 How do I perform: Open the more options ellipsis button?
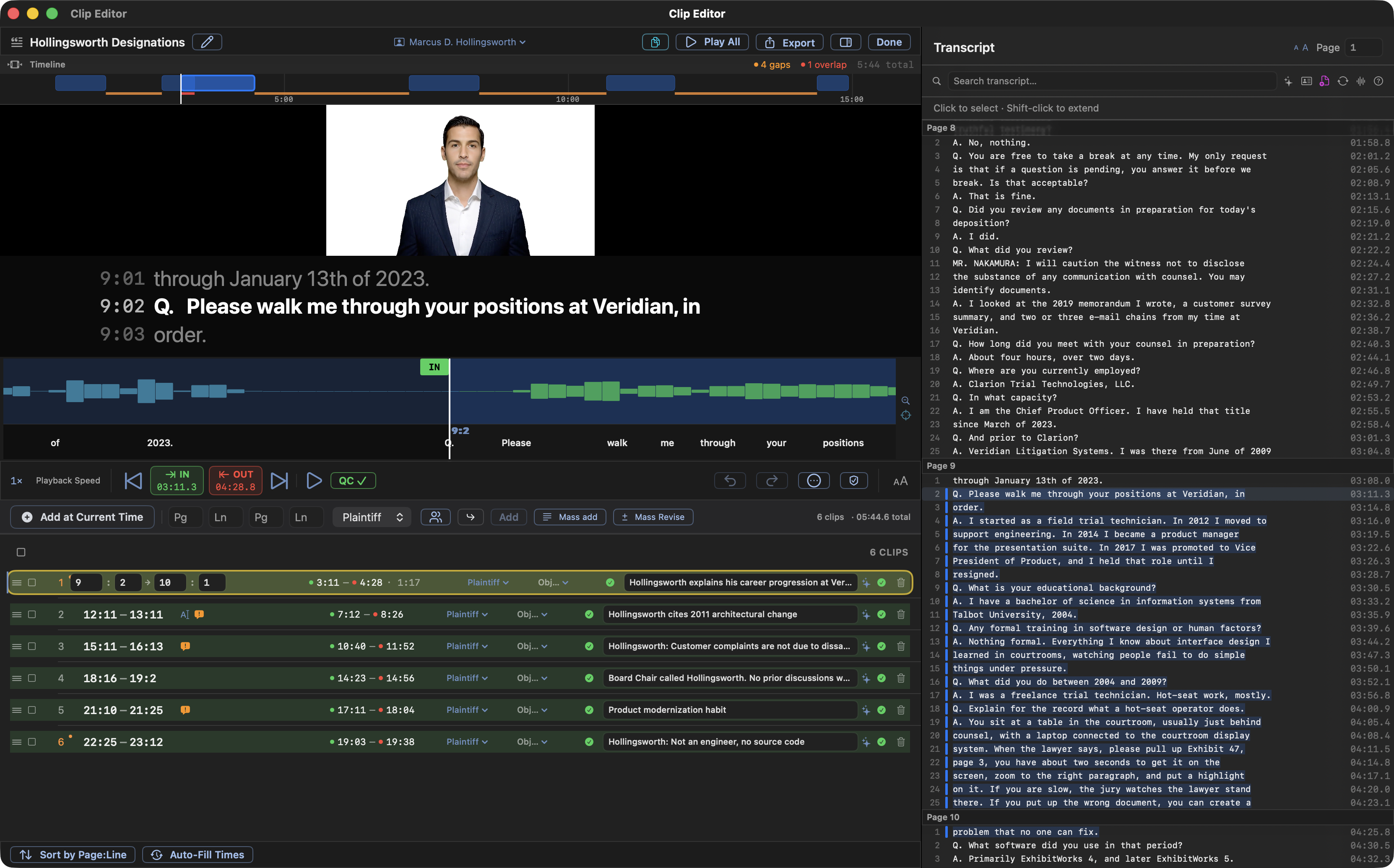pyautogui.click(x=814, y=481)
